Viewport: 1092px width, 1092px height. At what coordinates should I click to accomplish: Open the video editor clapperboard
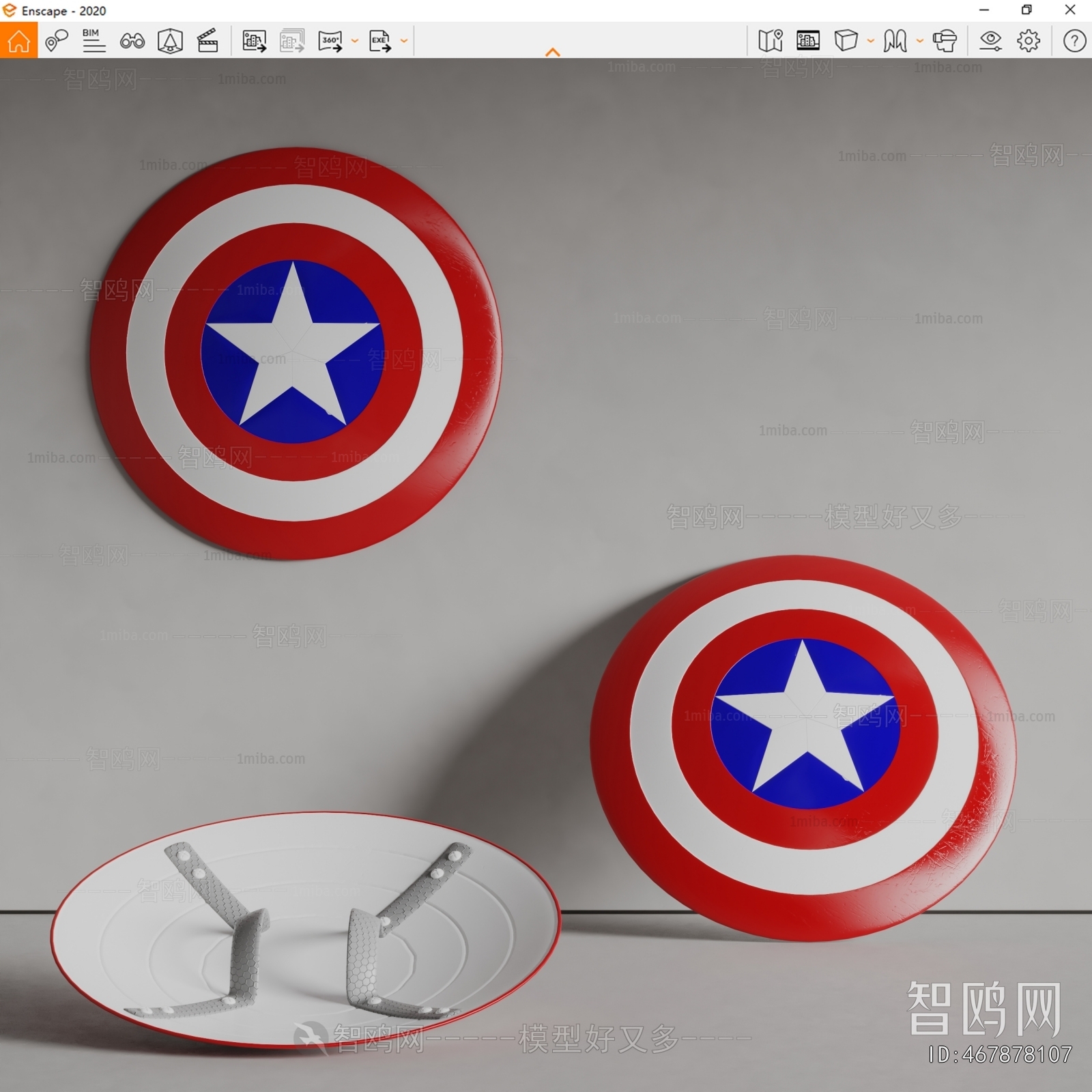click(x=207, y=41)
